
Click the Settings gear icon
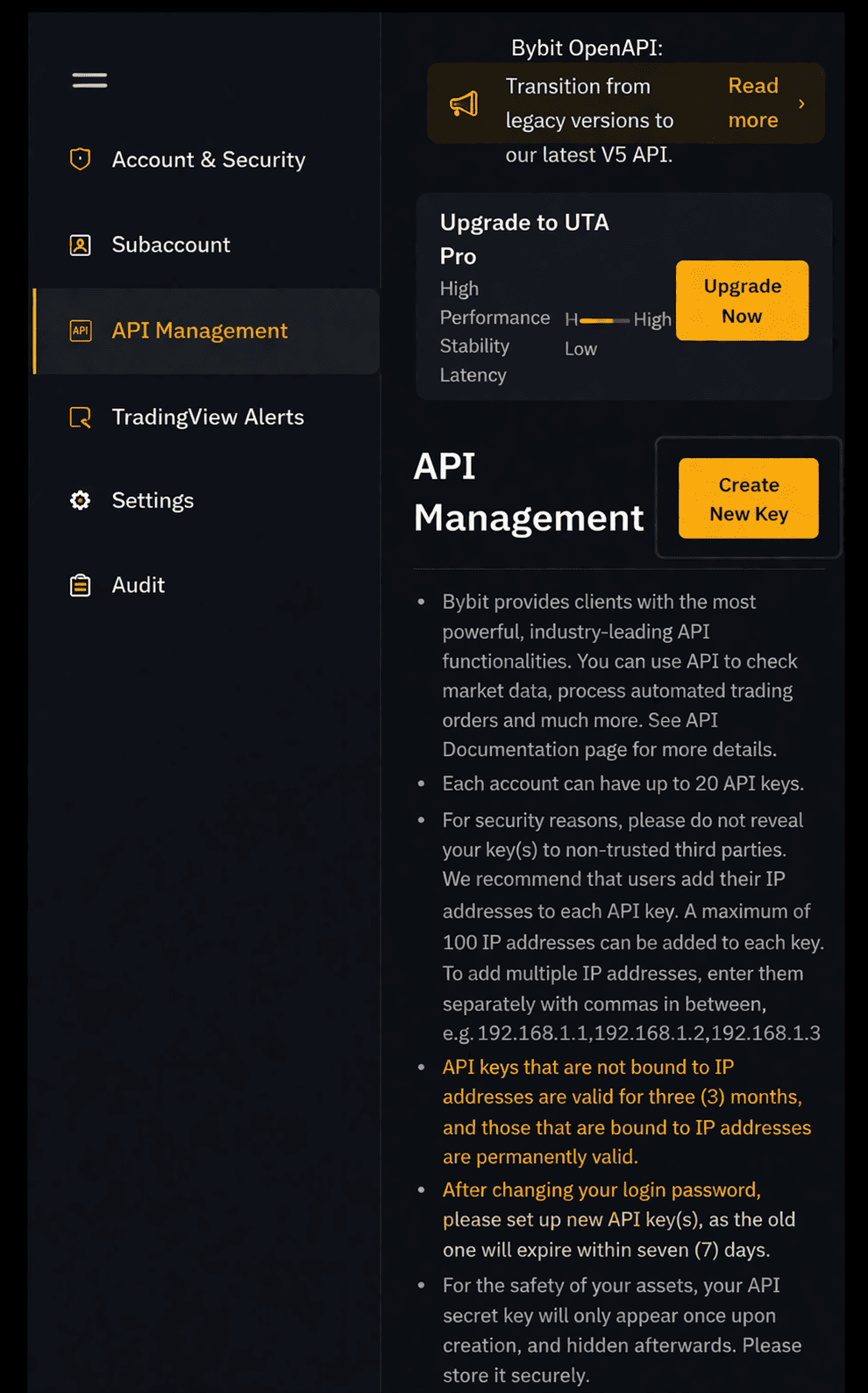point(80,500)
